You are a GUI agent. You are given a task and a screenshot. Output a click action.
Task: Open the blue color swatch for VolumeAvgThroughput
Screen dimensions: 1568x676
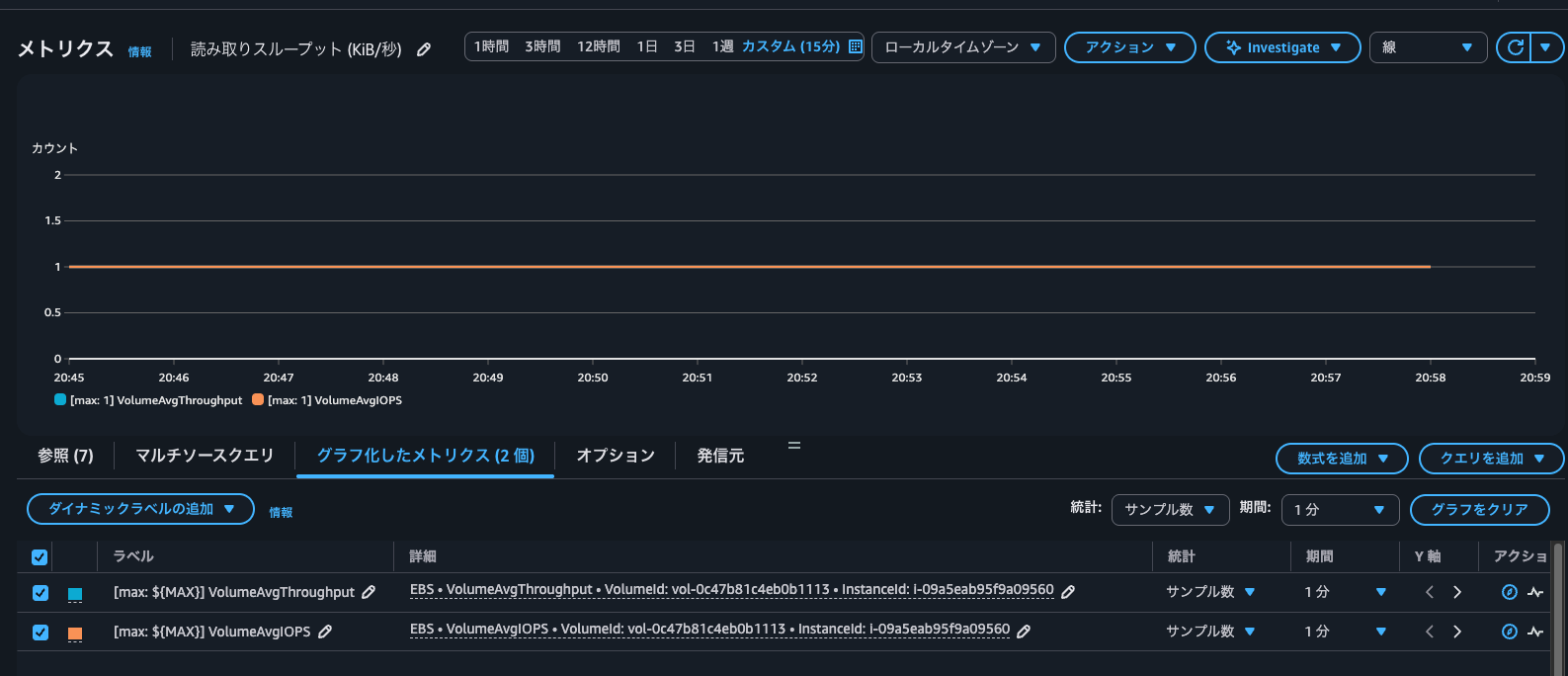(x=75, y=594)
